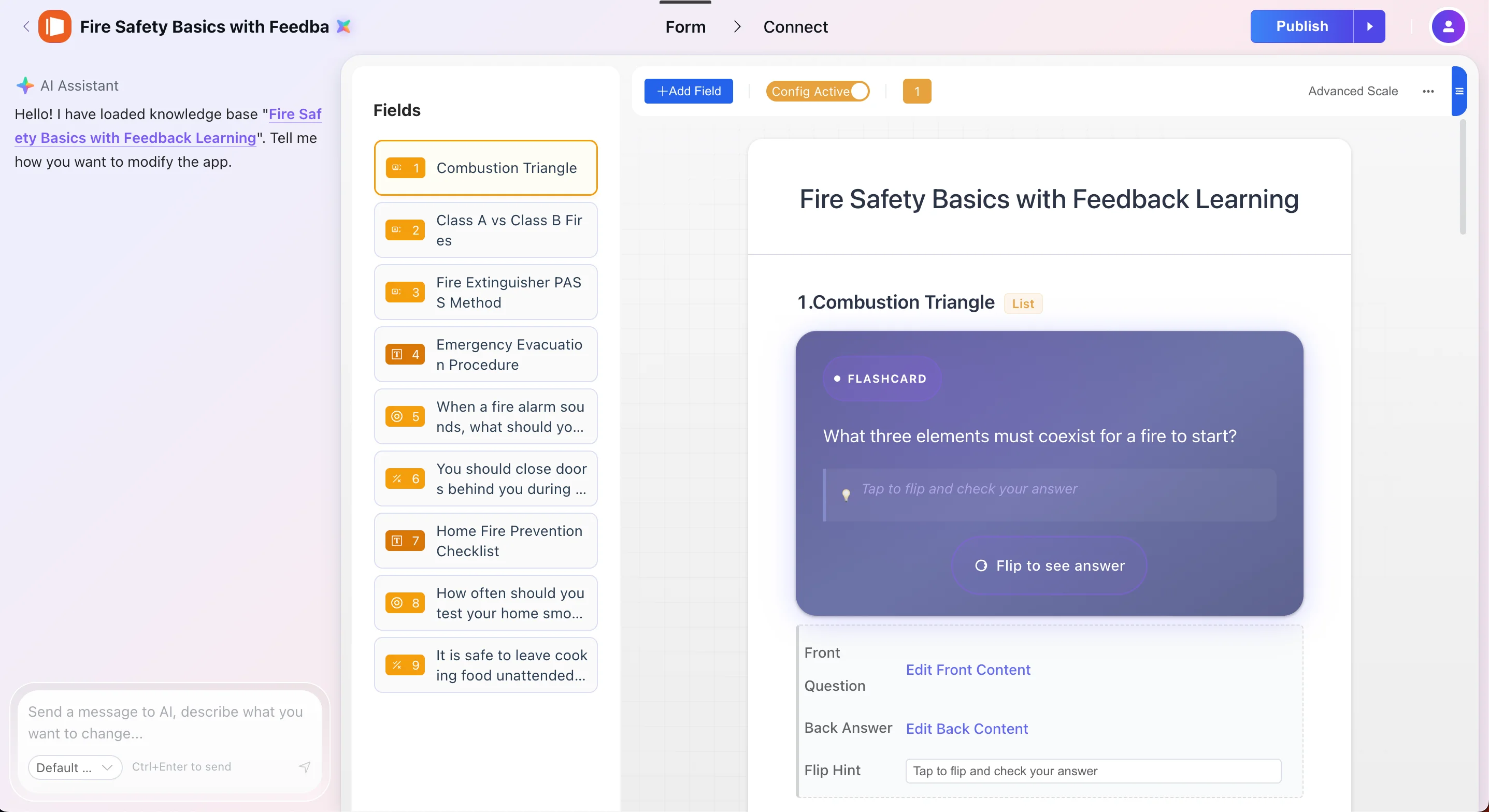This screenshot has height=812, width=1489.
Task: Click the flashcard icon of field 2
Action: (x=396, y=230)
